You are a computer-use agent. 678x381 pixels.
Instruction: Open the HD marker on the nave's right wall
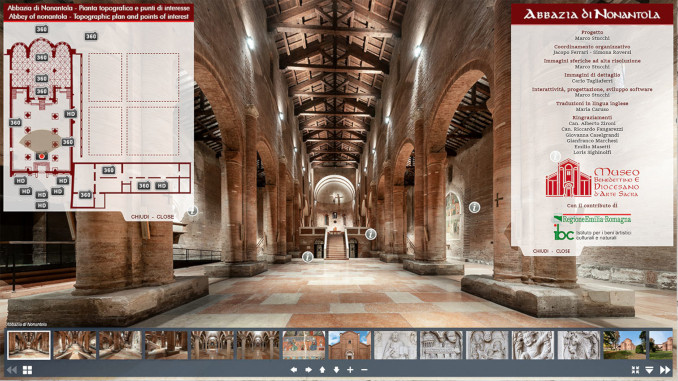click(70, 114)
